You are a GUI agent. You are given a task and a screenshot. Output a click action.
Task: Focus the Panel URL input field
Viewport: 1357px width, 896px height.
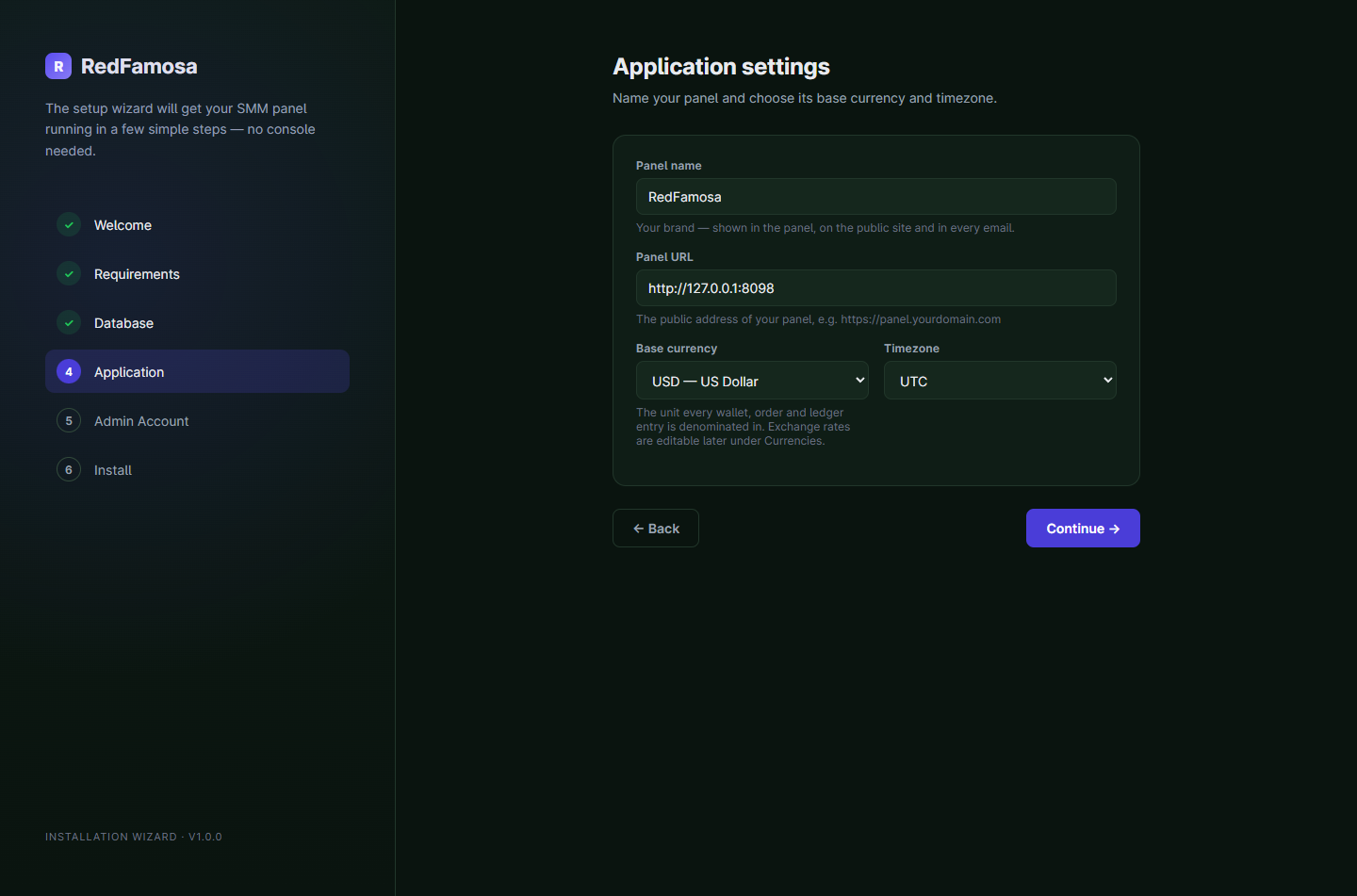pos(876,288)
